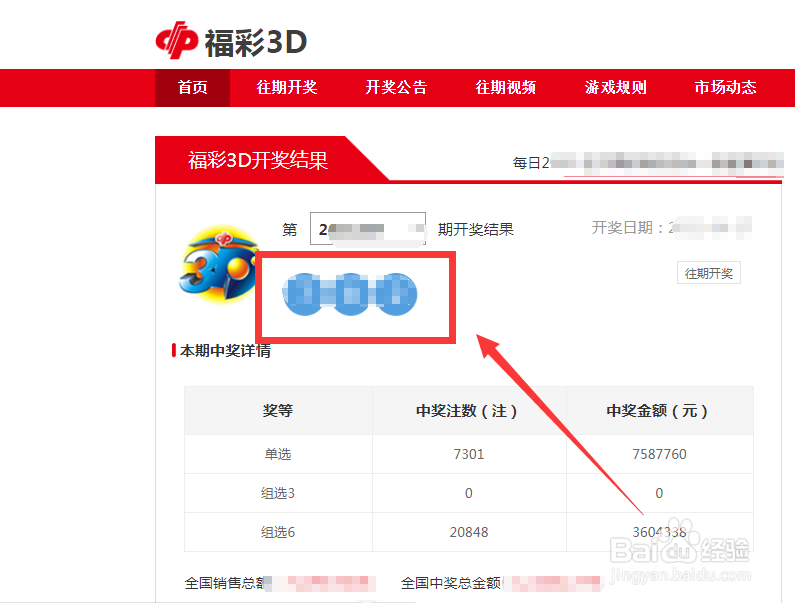Click the 福彩3D logo icon
Screen dimensions: 795x603
pyautogui.click(x=176, y=40)
